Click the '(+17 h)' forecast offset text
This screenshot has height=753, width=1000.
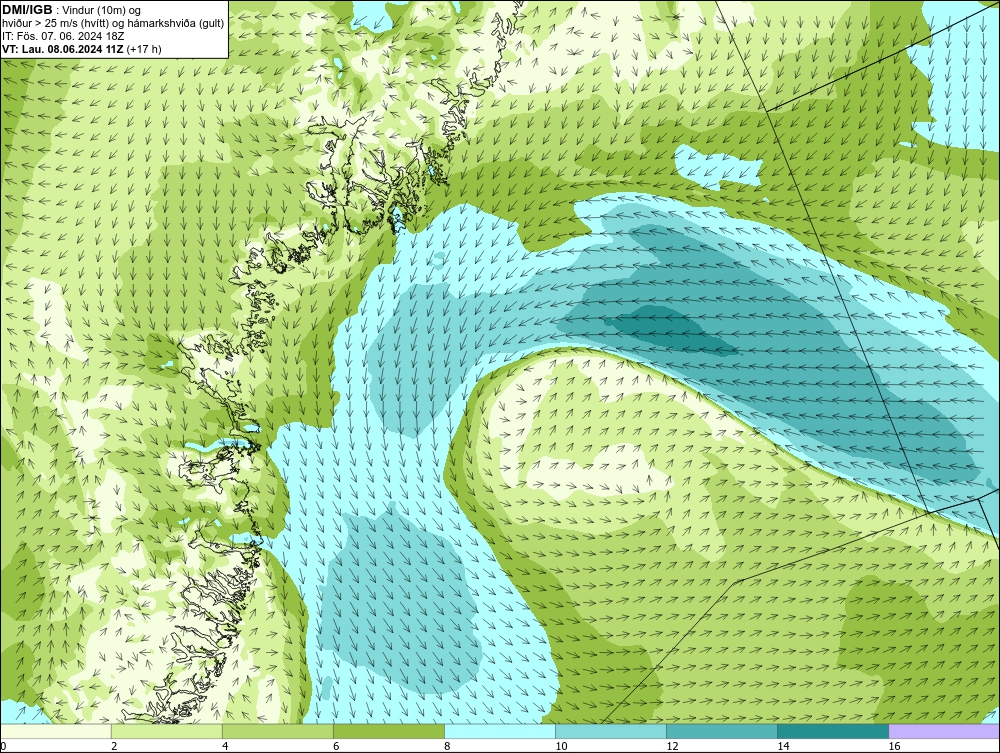145,49
